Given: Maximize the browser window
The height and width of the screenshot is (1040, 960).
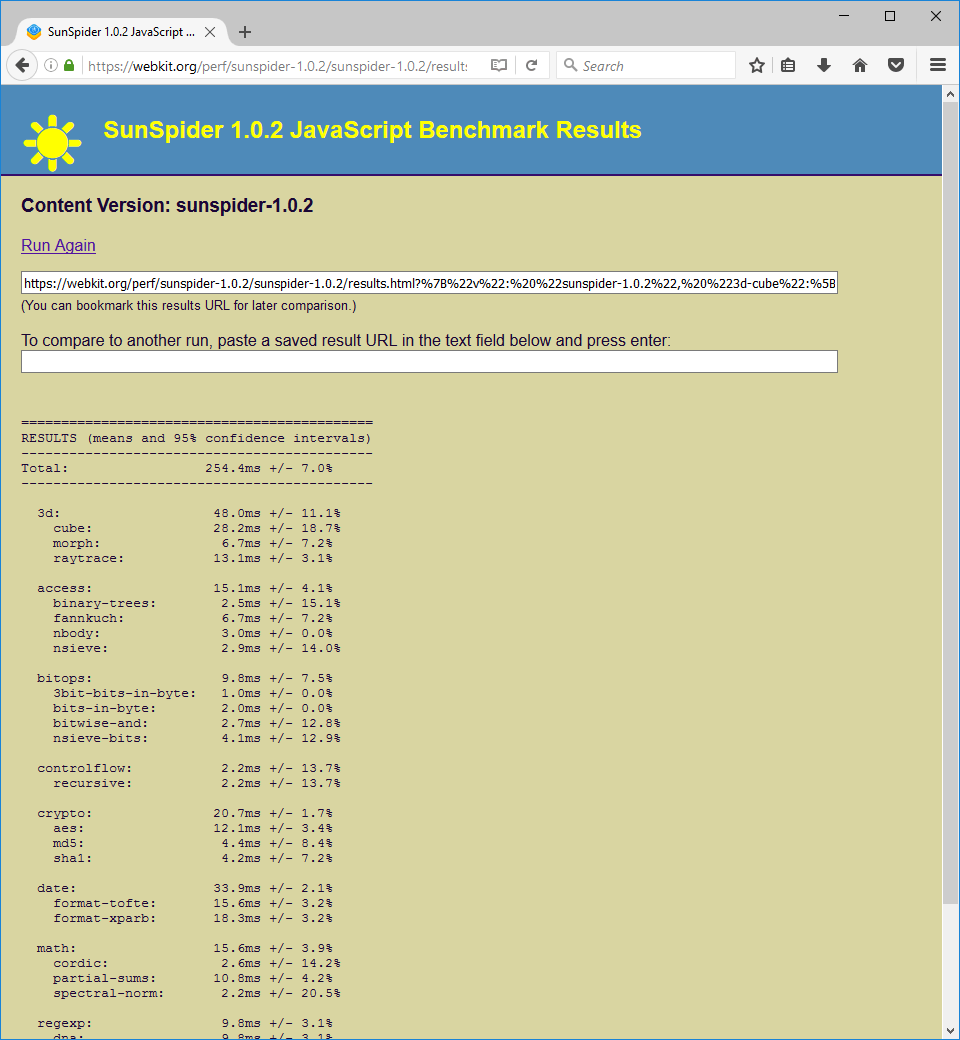Looking at the screenshot, I should (890, 16).
